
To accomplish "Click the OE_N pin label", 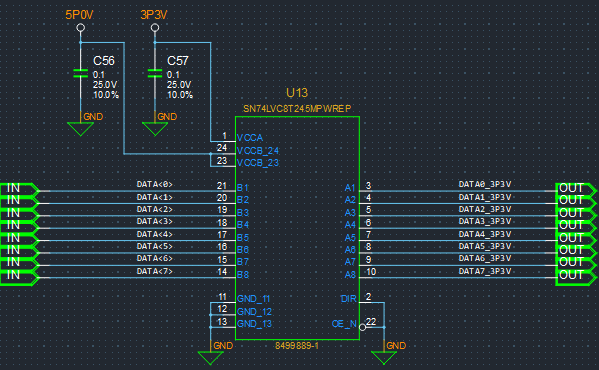I will [344, 324].
